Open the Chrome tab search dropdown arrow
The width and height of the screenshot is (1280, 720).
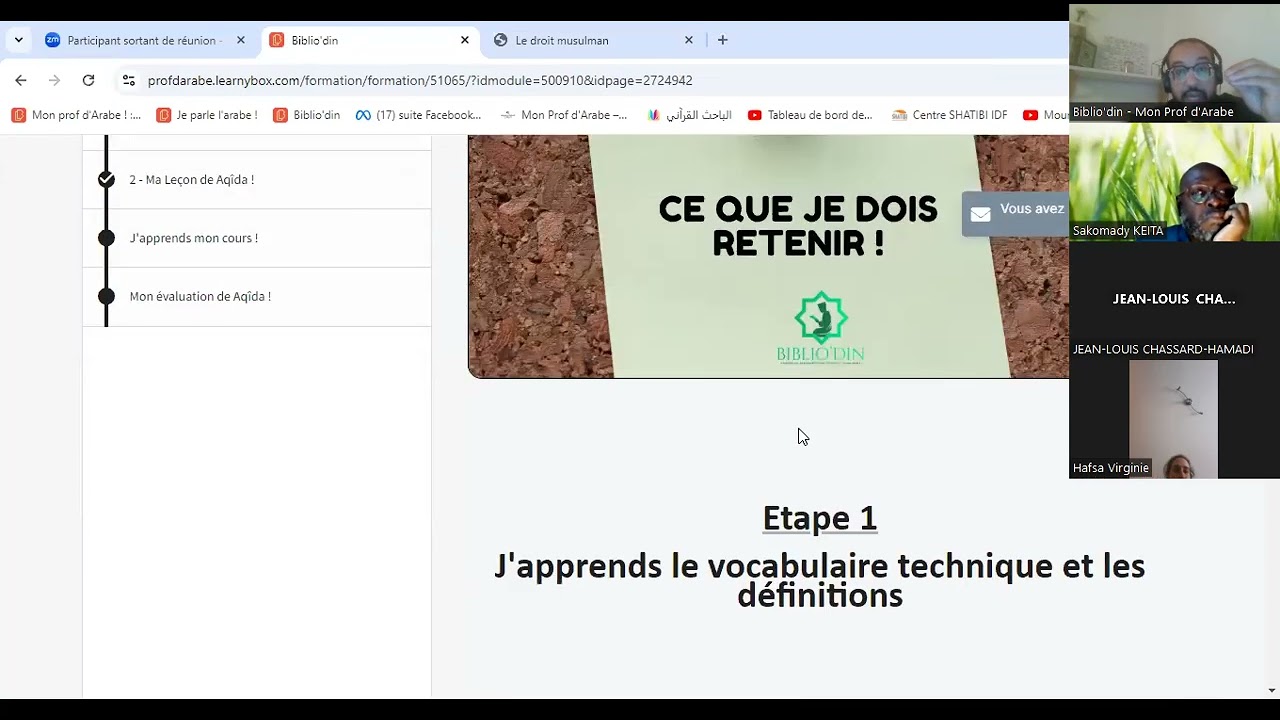pos(18,40)
